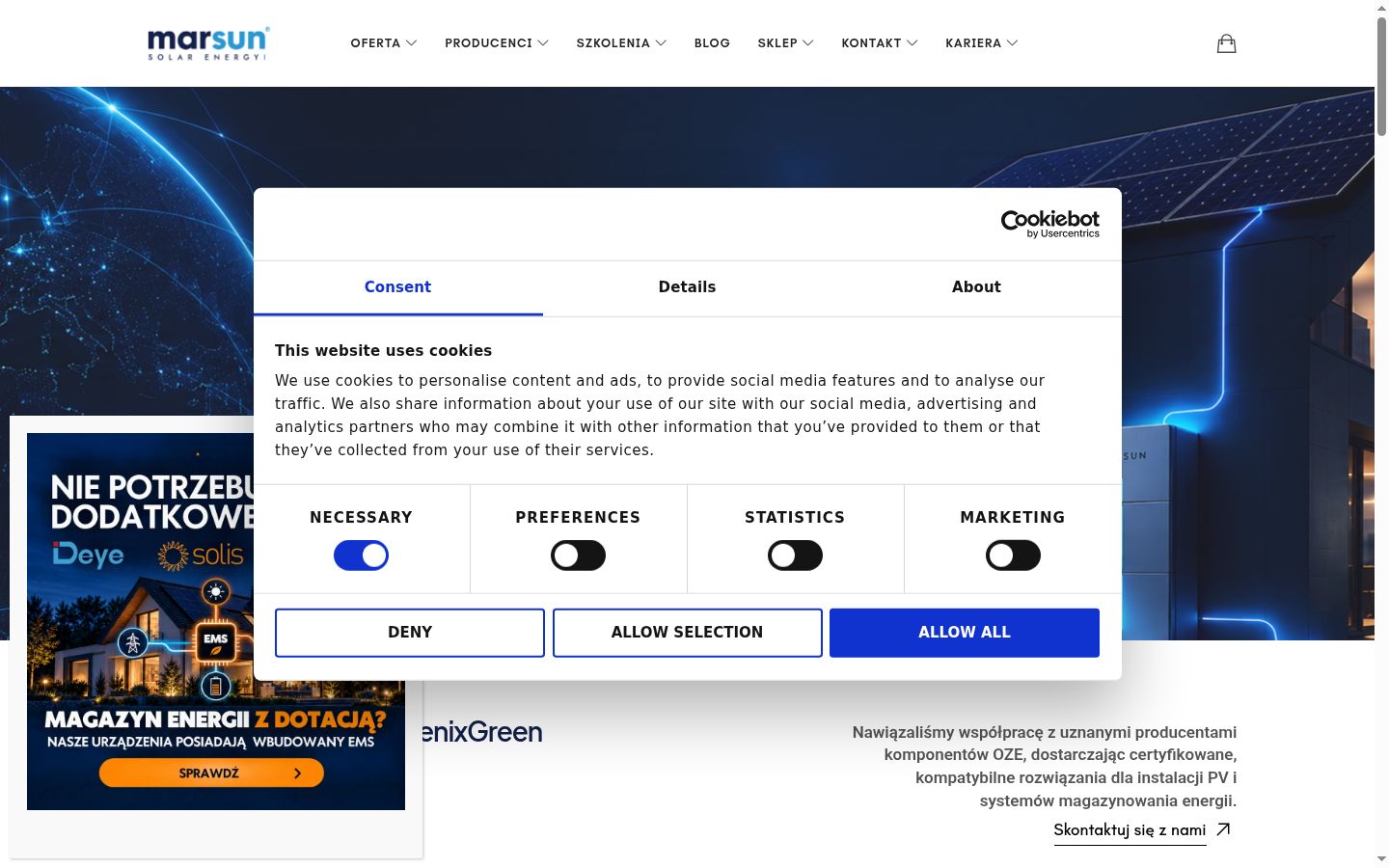Turn on the Marketing cookie switch

pyautogui.click(x=1013, y=556)
